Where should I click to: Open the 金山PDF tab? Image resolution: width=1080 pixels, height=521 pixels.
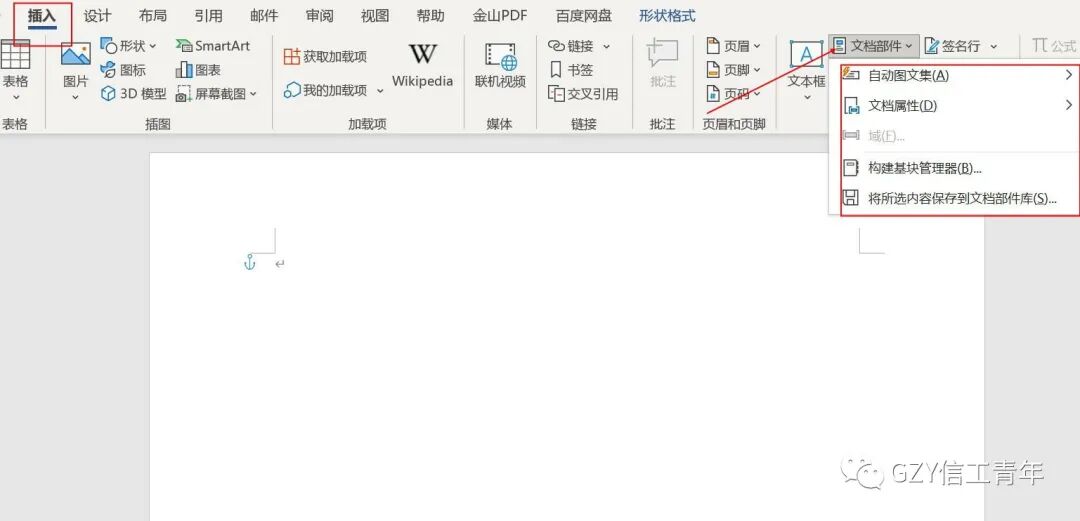pos(499,16)
